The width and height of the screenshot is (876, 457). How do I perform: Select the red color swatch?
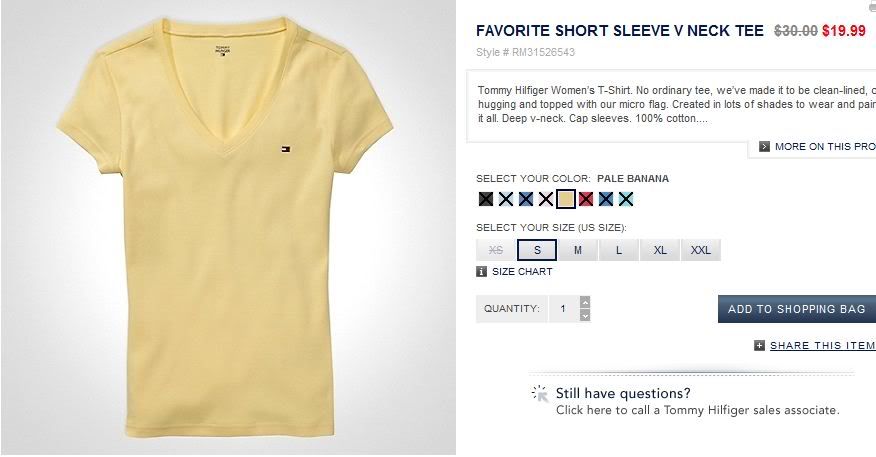click(585, 199)
